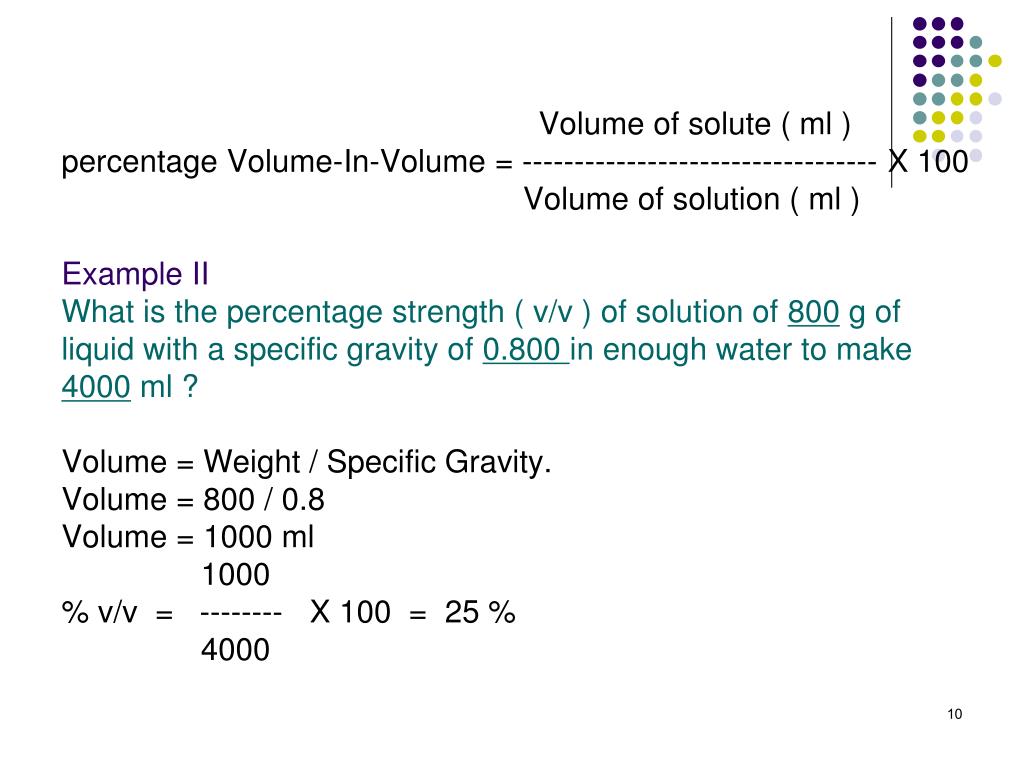Image resolution: width=1024 pixels, height=768 pixels.
Task: Click the 4000 denominator in final fraction
Action: click(x=235, y=650)
